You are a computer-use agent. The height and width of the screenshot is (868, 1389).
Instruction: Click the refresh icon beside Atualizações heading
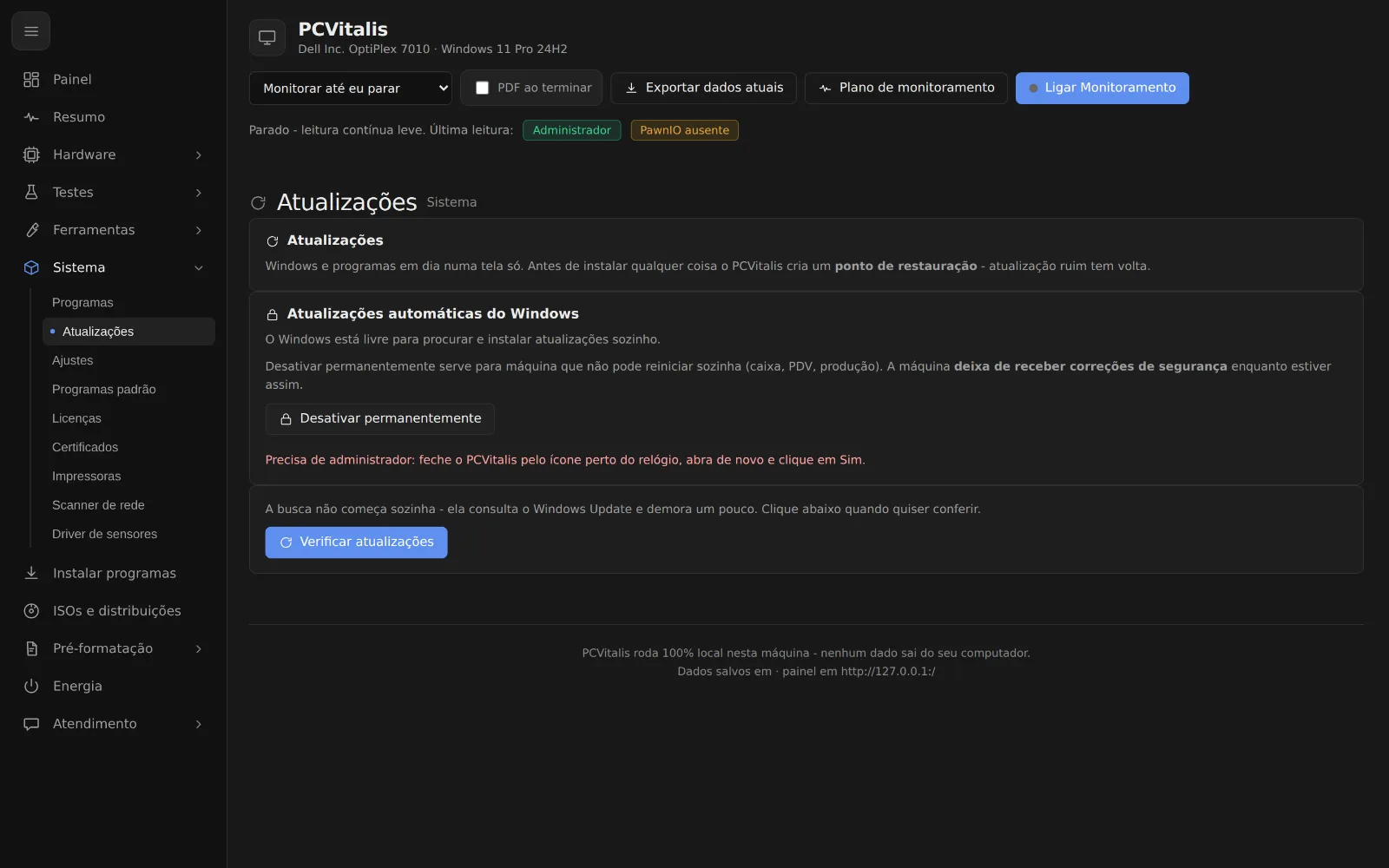click(x=258, y=203)
